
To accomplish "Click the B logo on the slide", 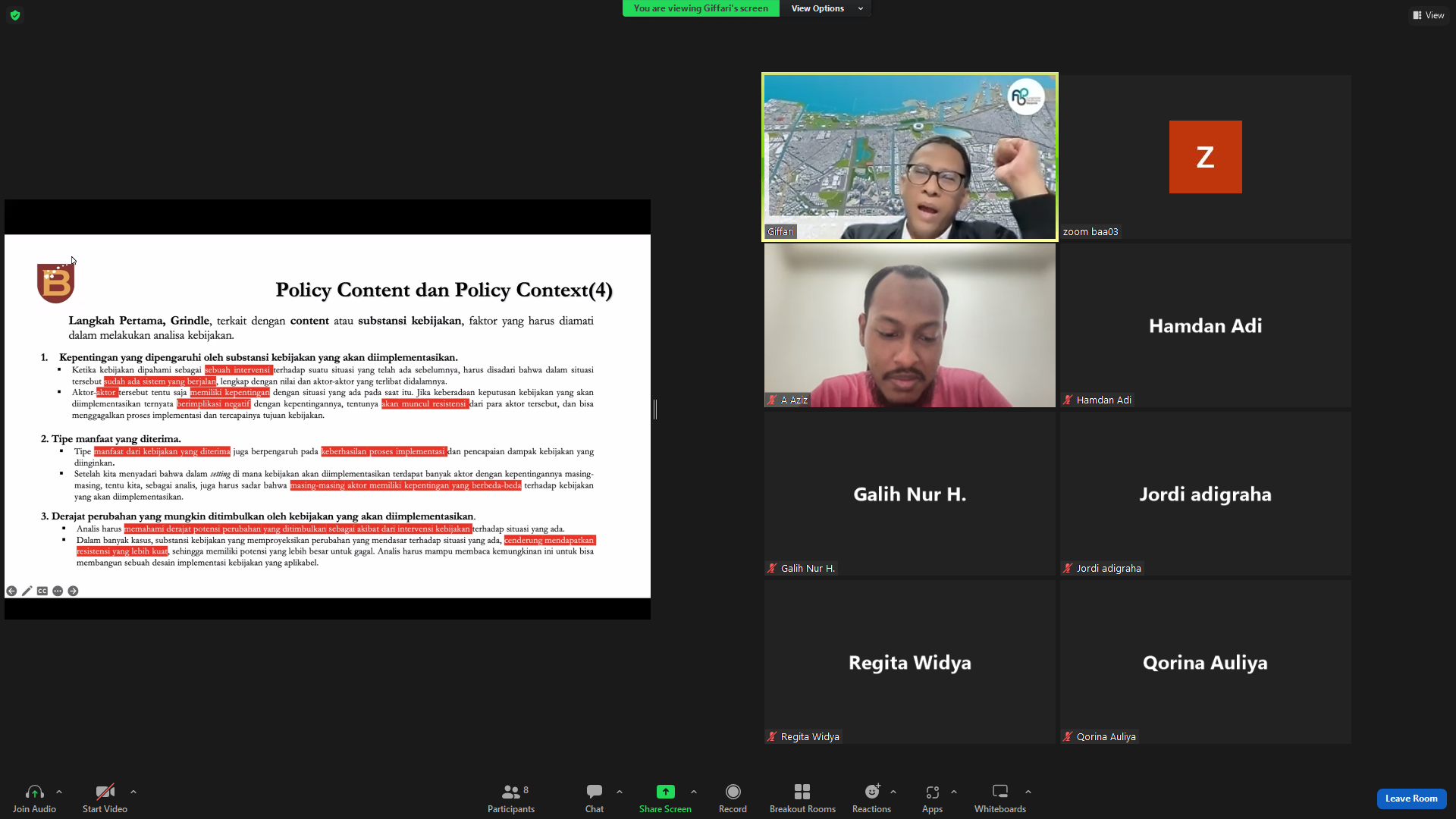I will pyautogui.click(x=55, y=283).
